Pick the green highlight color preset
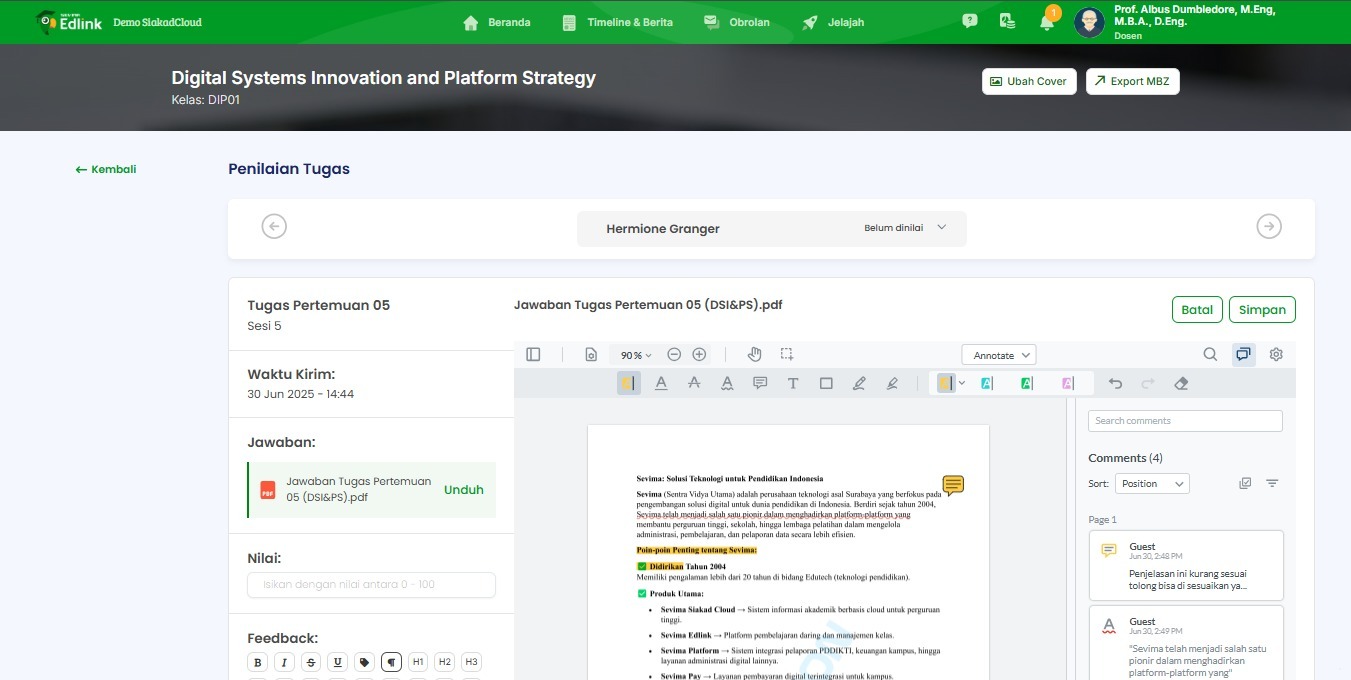1351x680 pixels. 1026,383
